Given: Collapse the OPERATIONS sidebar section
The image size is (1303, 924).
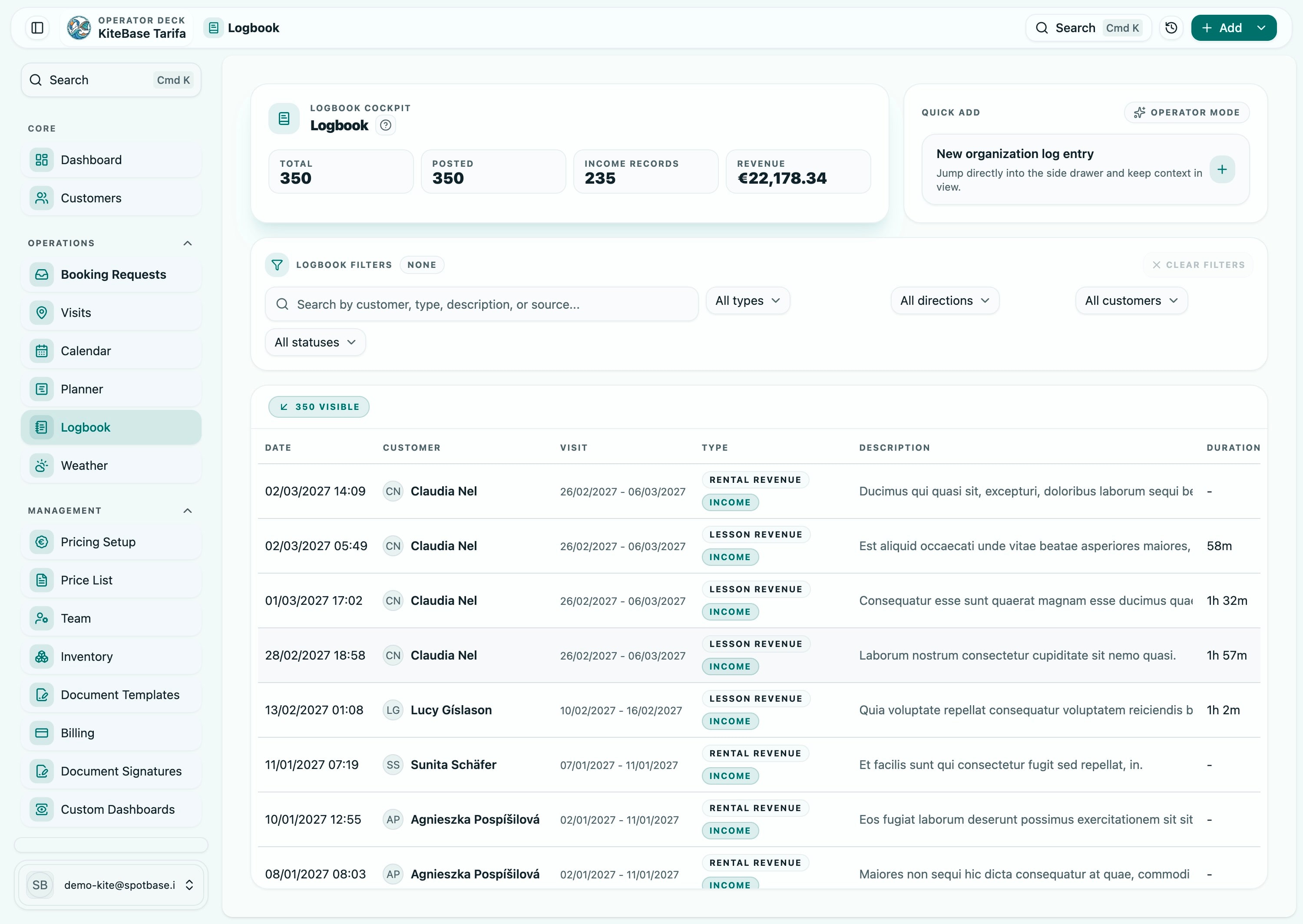Looking at the screenshot, I should [188, 243].
